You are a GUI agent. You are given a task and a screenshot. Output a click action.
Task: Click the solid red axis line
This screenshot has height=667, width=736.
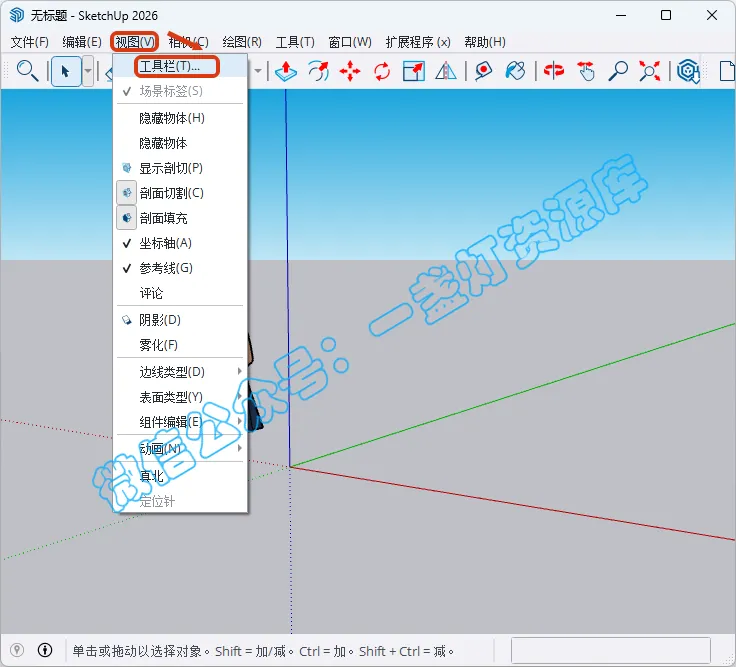[513, 503]
